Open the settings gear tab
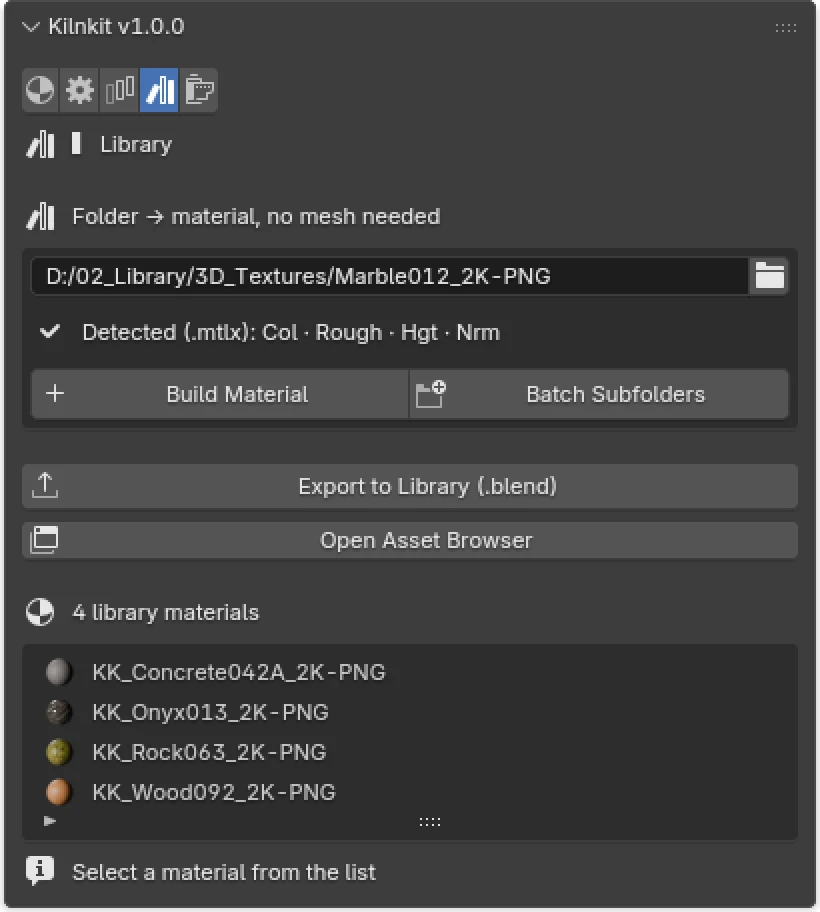The height and width of the screenshot is (912, 820). [x=80, y=90]
